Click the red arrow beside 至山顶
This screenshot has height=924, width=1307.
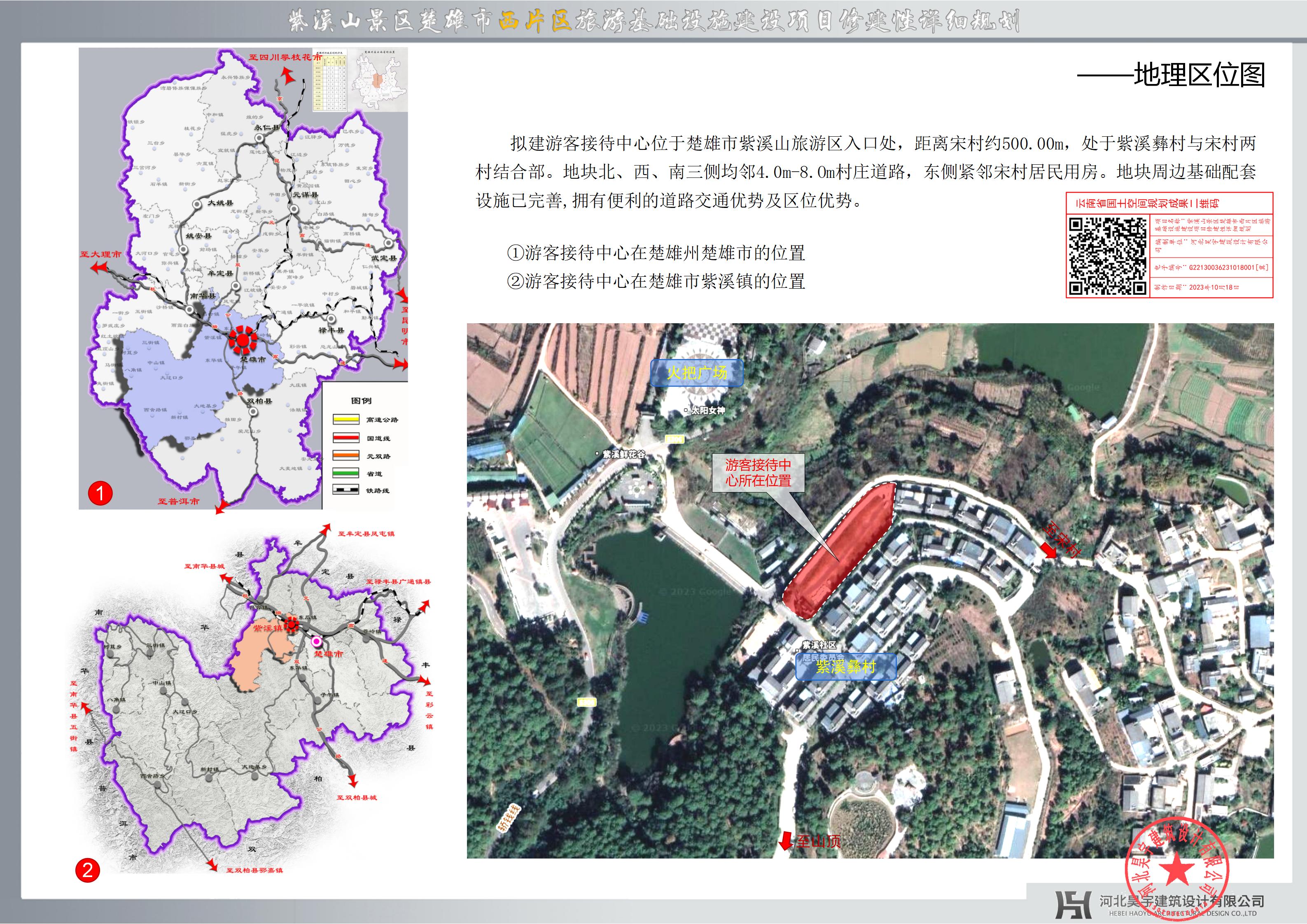pyautogui.click(x=786, y=840)
